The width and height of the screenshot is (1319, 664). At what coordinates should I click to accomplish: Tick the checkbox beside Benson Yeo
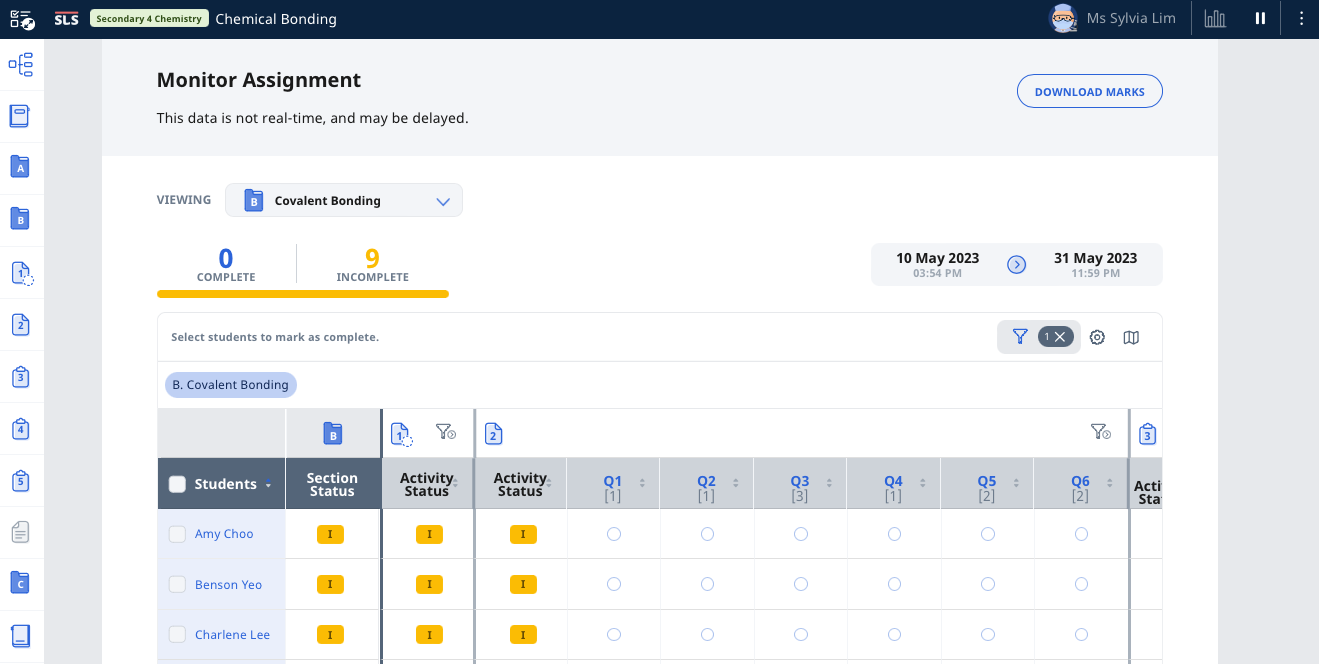[x=177, y=585]
